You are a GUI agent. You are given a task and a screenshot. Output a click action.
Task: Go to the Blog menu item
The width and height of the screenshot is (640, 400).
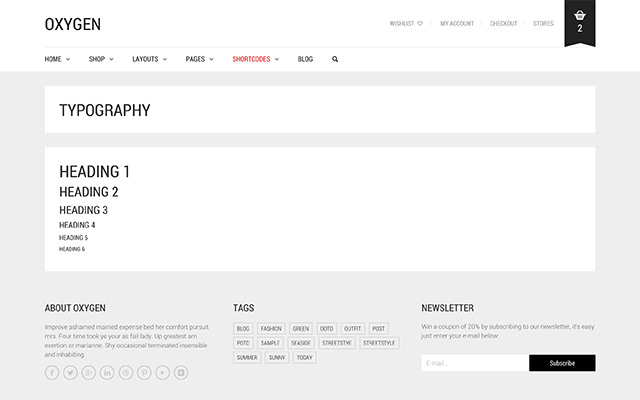coord(305,59)
